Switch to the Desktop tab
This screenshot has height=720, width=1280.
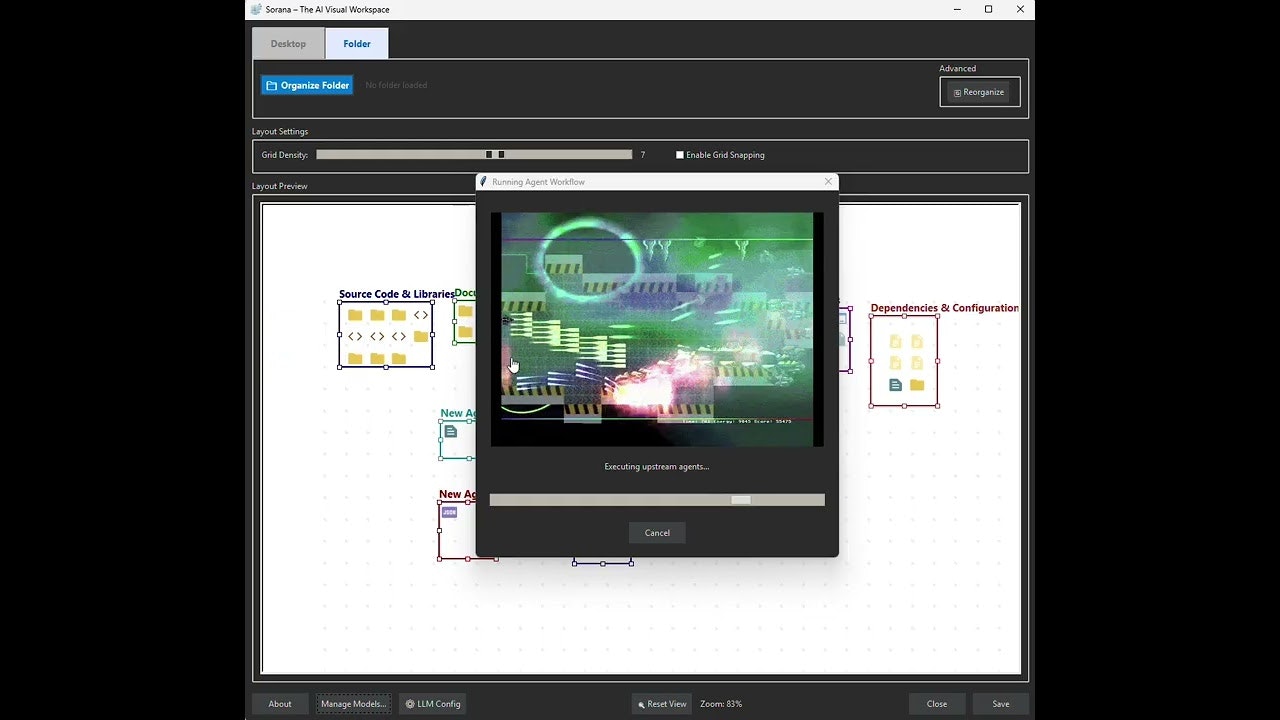click(288, 44)
